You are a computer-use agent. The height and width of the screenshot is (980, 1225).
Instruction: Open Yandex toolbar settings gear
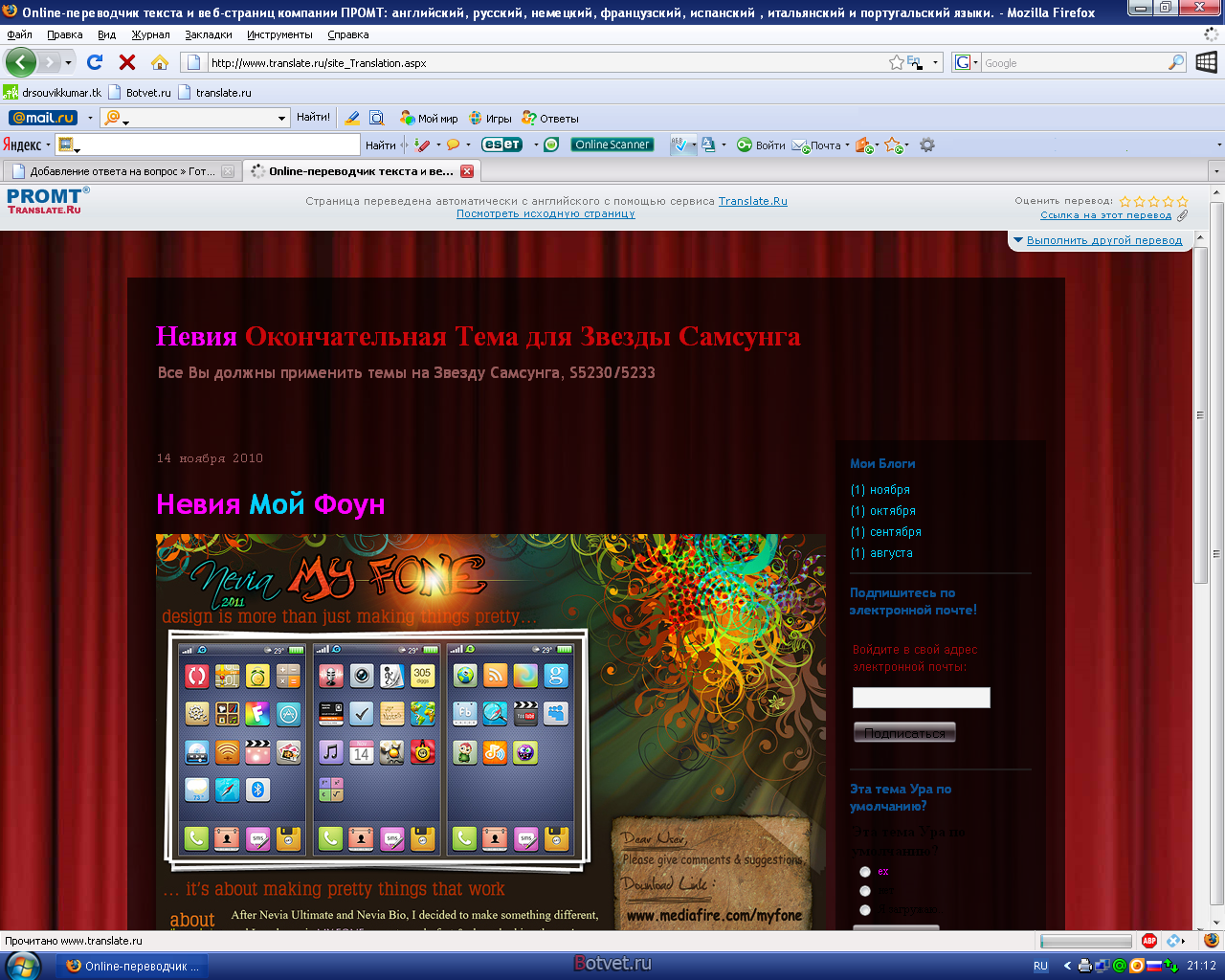coord(926,145)
